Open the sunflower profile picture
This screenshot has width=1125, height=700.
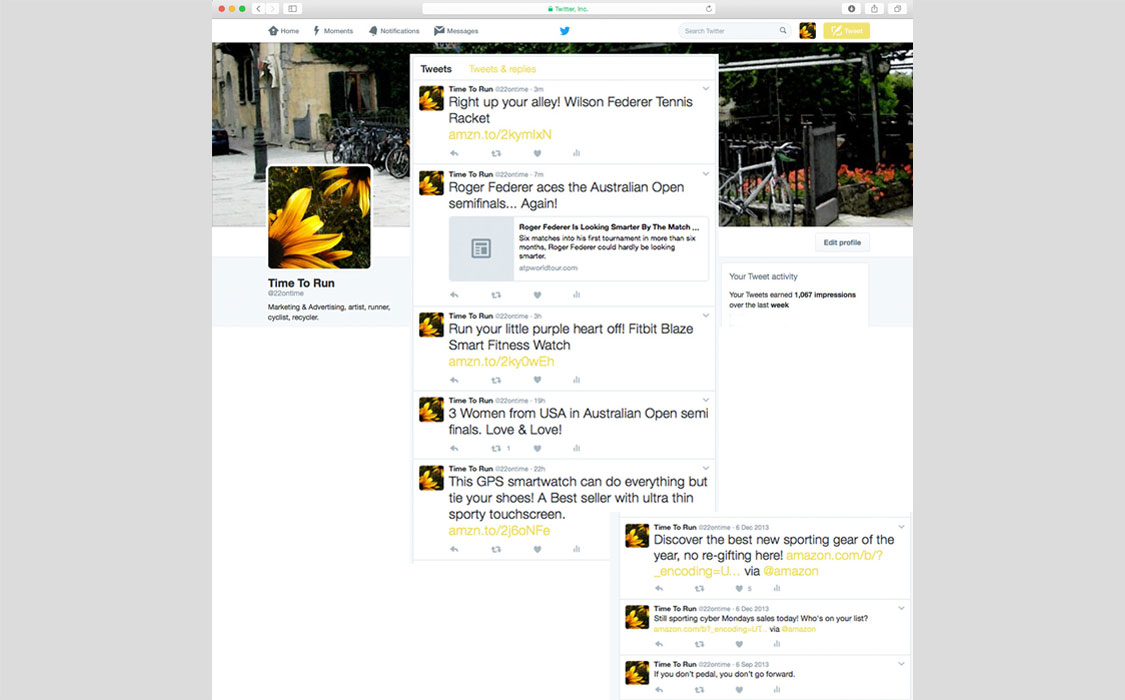[x=319, y=217]
